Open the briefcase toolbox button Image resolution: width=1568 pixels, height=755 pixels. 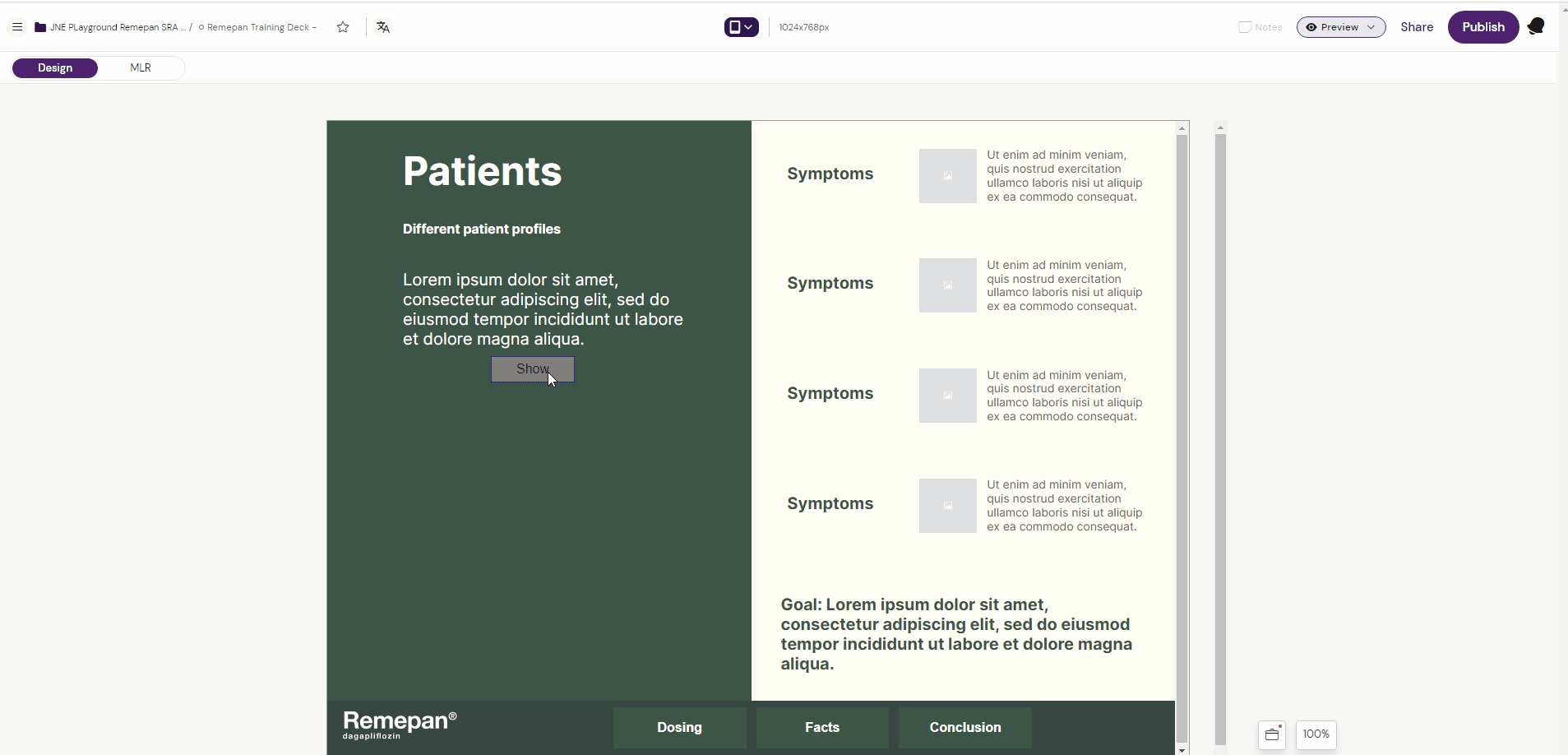tap(1272, 734)
